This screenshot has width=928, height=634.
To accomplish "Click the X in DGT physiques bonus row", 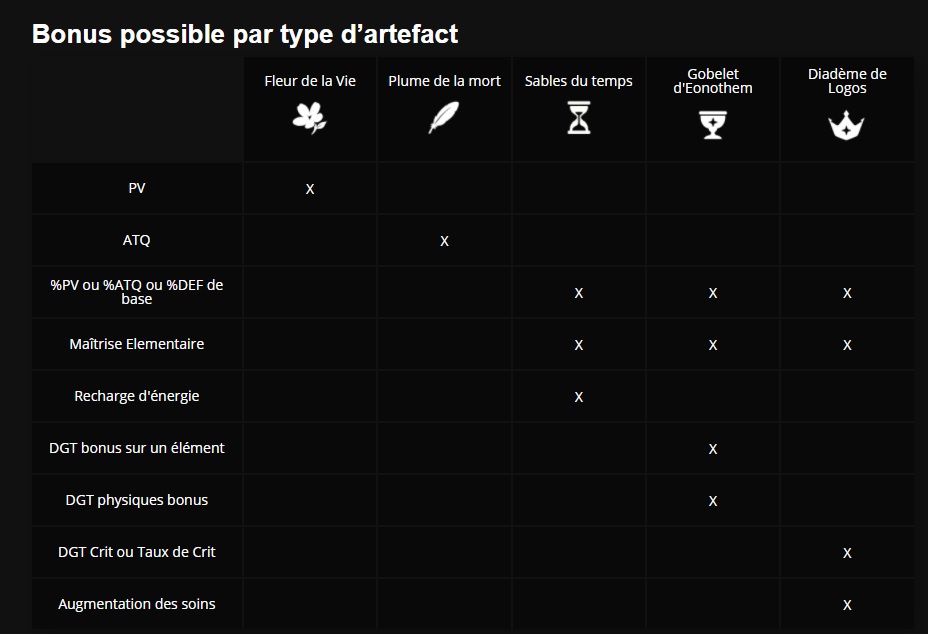I will 713,501.
